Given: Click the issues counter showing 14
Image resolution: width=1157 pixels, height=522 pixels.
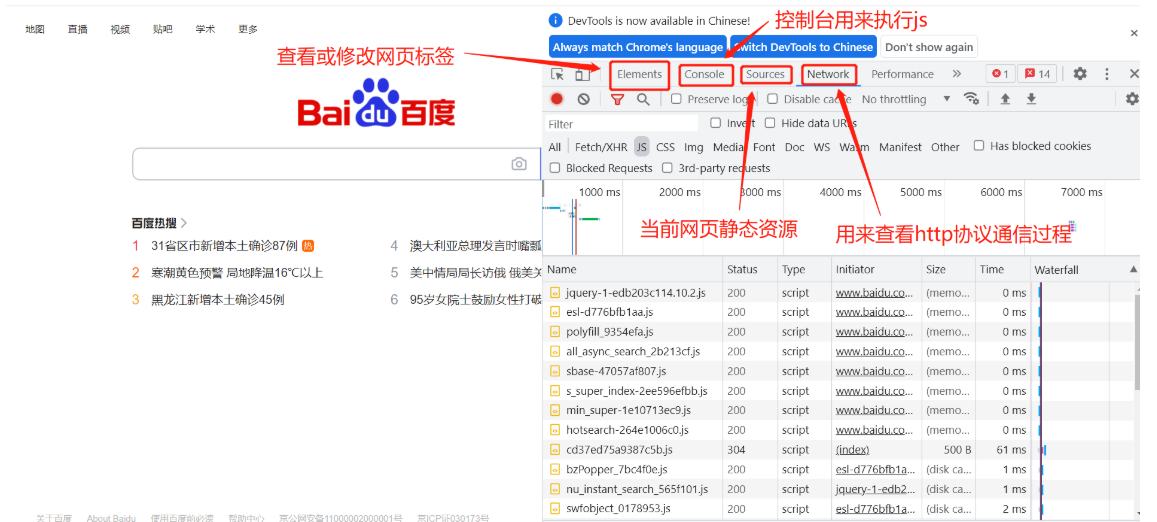Looking at the screenshot, I should pyautogui.click(x=1037, y=74).
